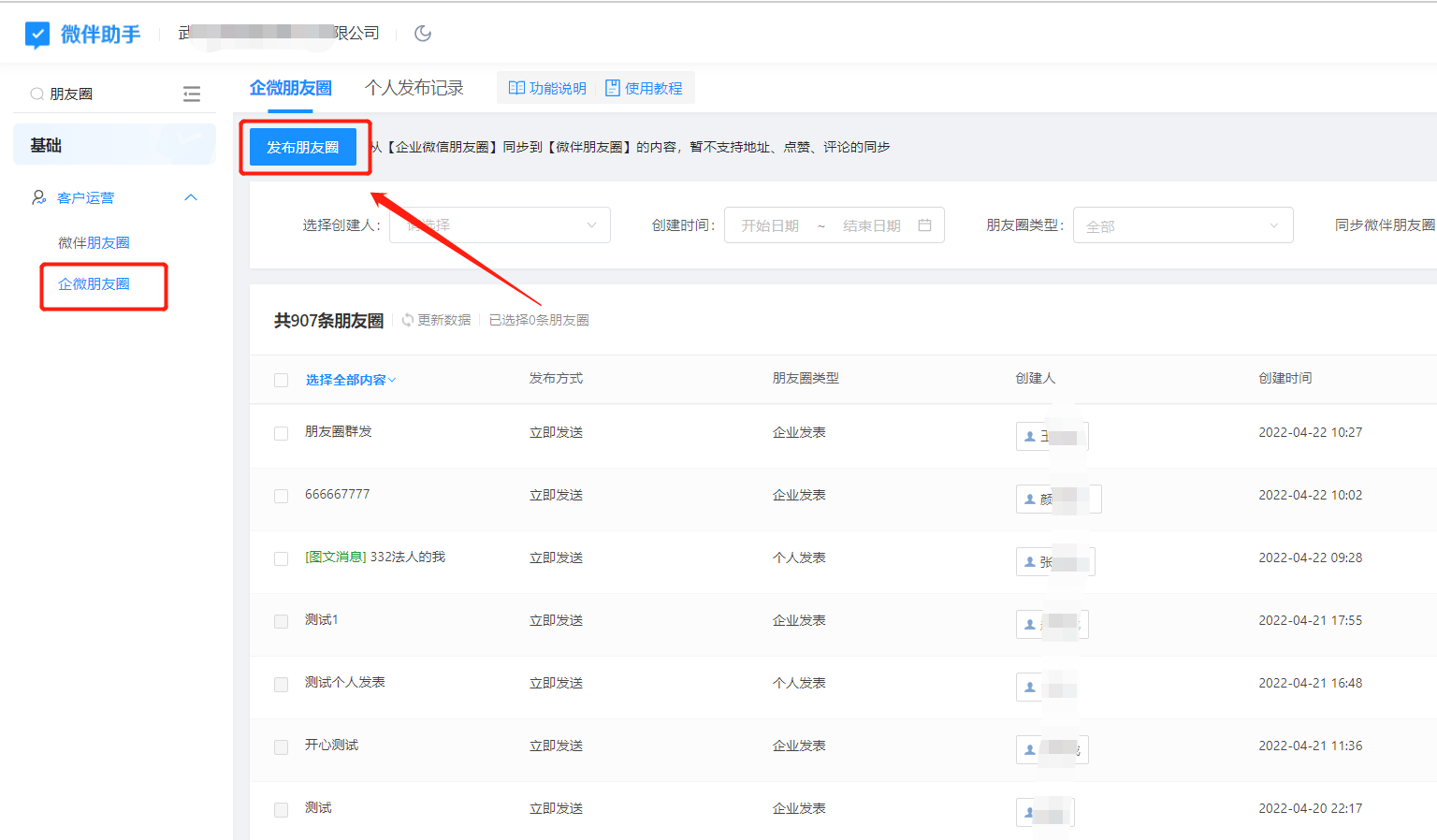Screen dimensions: 1437x840
Task: Click the 666667777 content cell
Action: point(337,494)
